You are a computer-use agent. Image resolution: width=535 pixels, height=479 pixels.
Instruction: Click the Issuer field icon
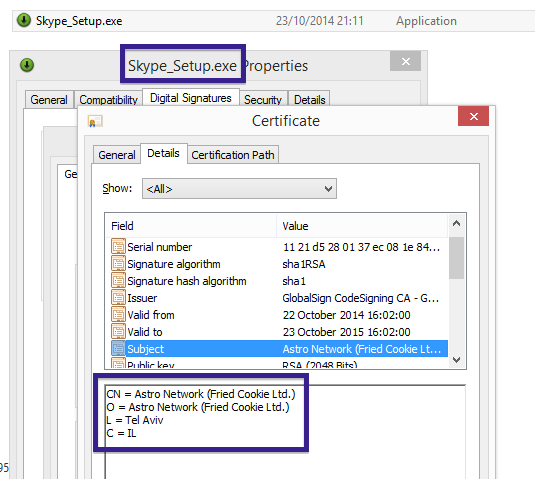118,297
